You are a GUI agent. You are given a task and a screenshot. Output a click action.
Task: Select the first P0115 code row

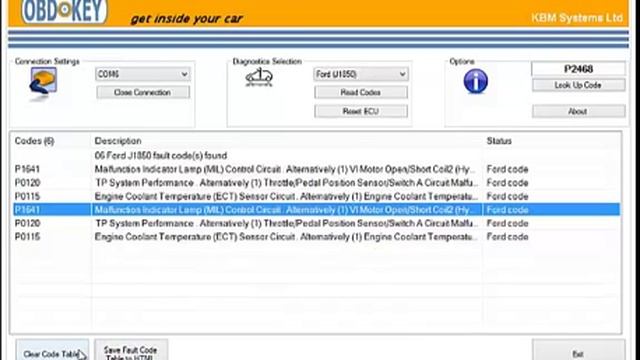[316, 196]
